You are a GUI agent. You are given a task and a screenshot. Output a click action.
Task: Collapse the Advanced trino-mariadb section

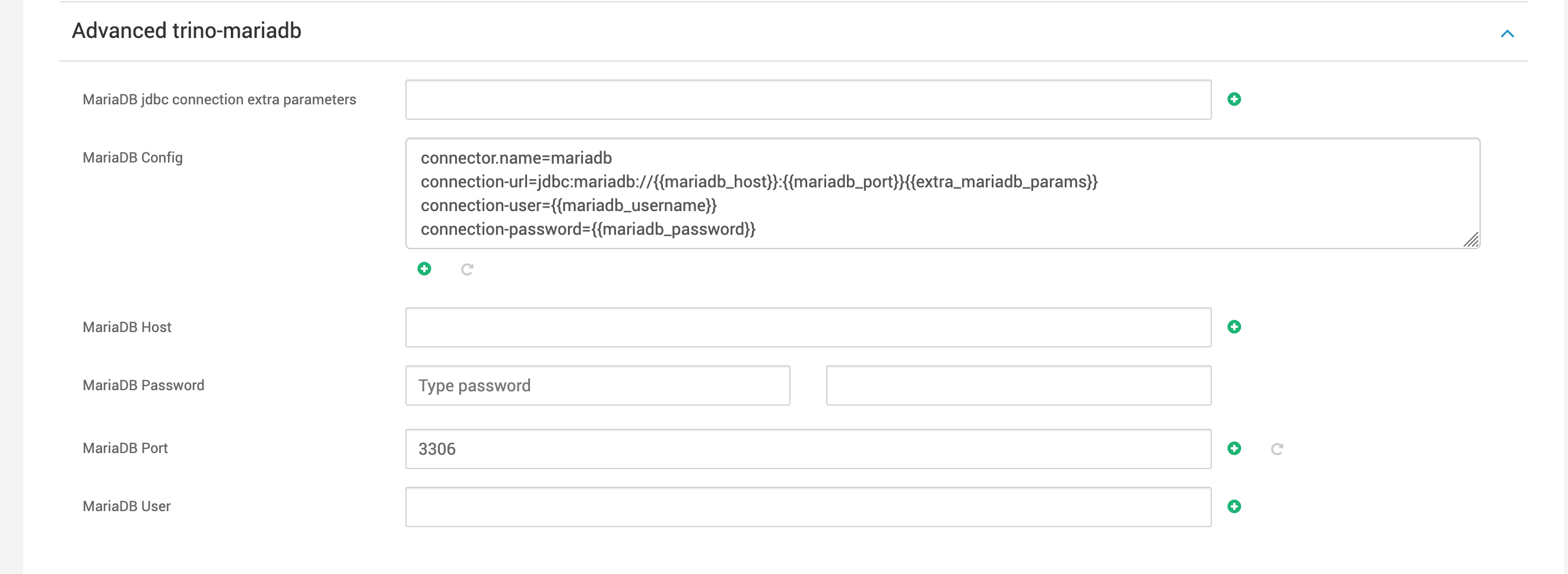pyautogui.click(x=1507, y=33)
